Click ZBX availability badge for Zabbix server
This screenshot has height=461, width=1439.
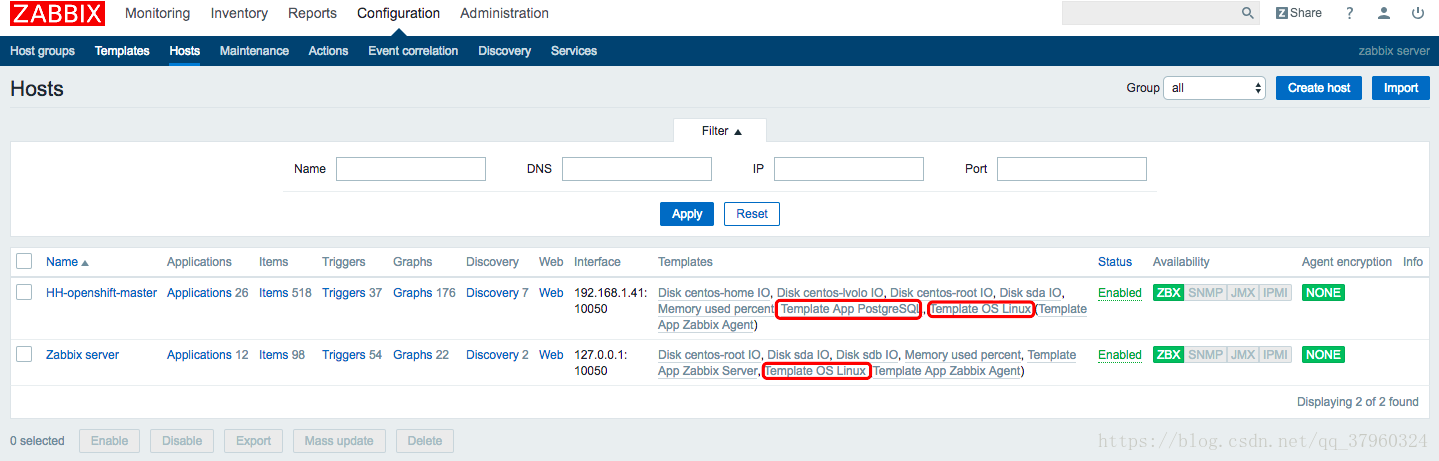(x=1167, y=355)
